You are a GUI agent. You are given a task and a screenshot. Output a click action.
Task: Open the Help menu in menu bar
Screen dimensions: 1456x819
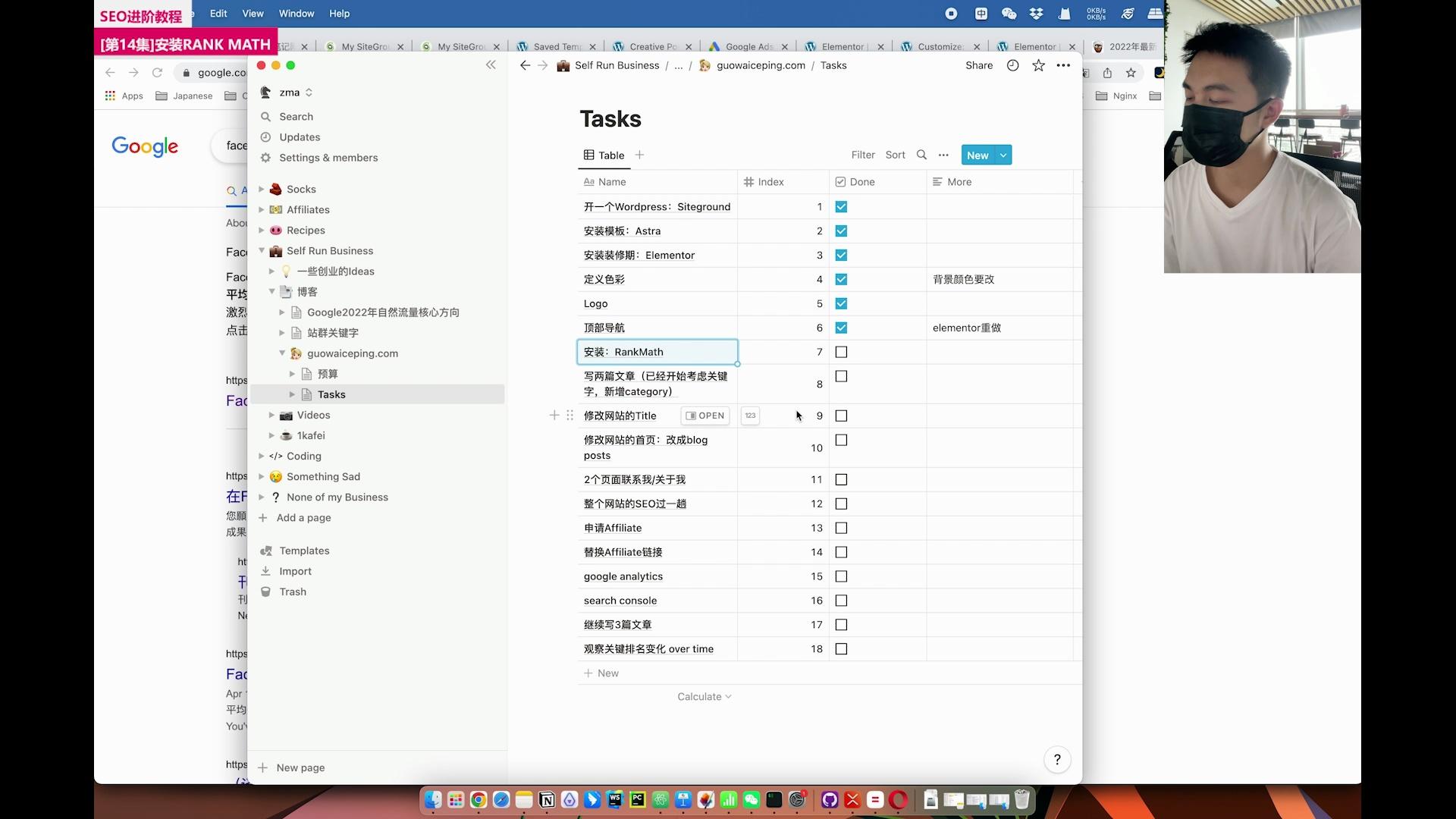point(339,14)
